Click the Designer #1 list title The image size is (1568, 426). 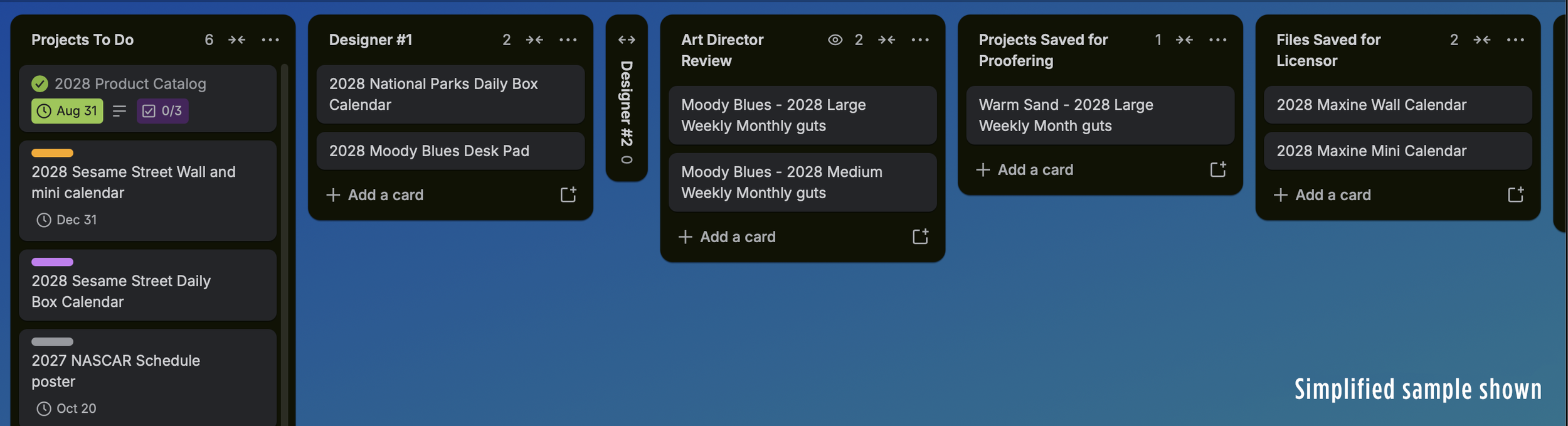pos(371,40)
